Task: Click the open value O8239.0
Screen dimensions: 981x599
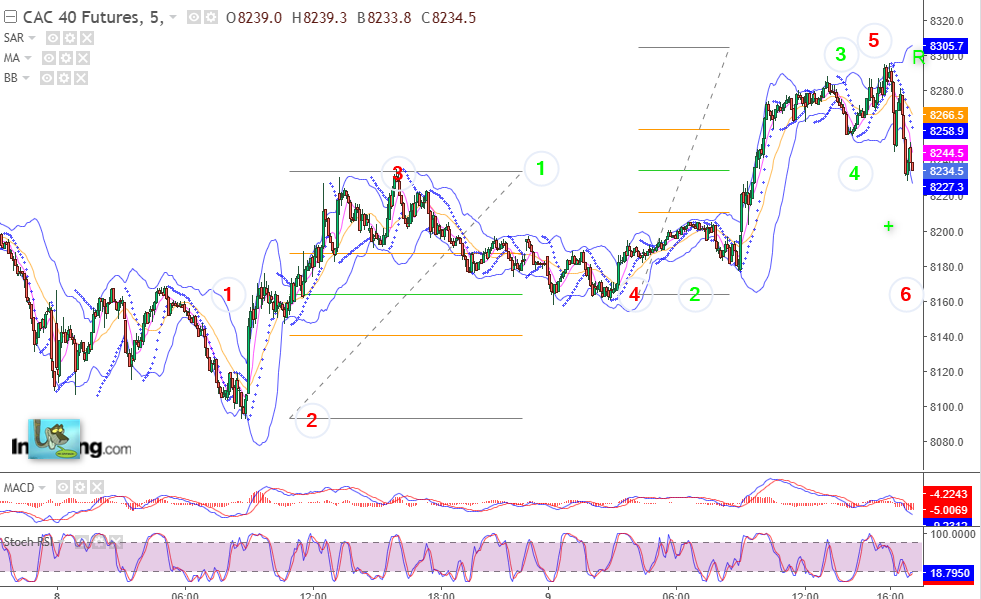Action: coord(254,18)
